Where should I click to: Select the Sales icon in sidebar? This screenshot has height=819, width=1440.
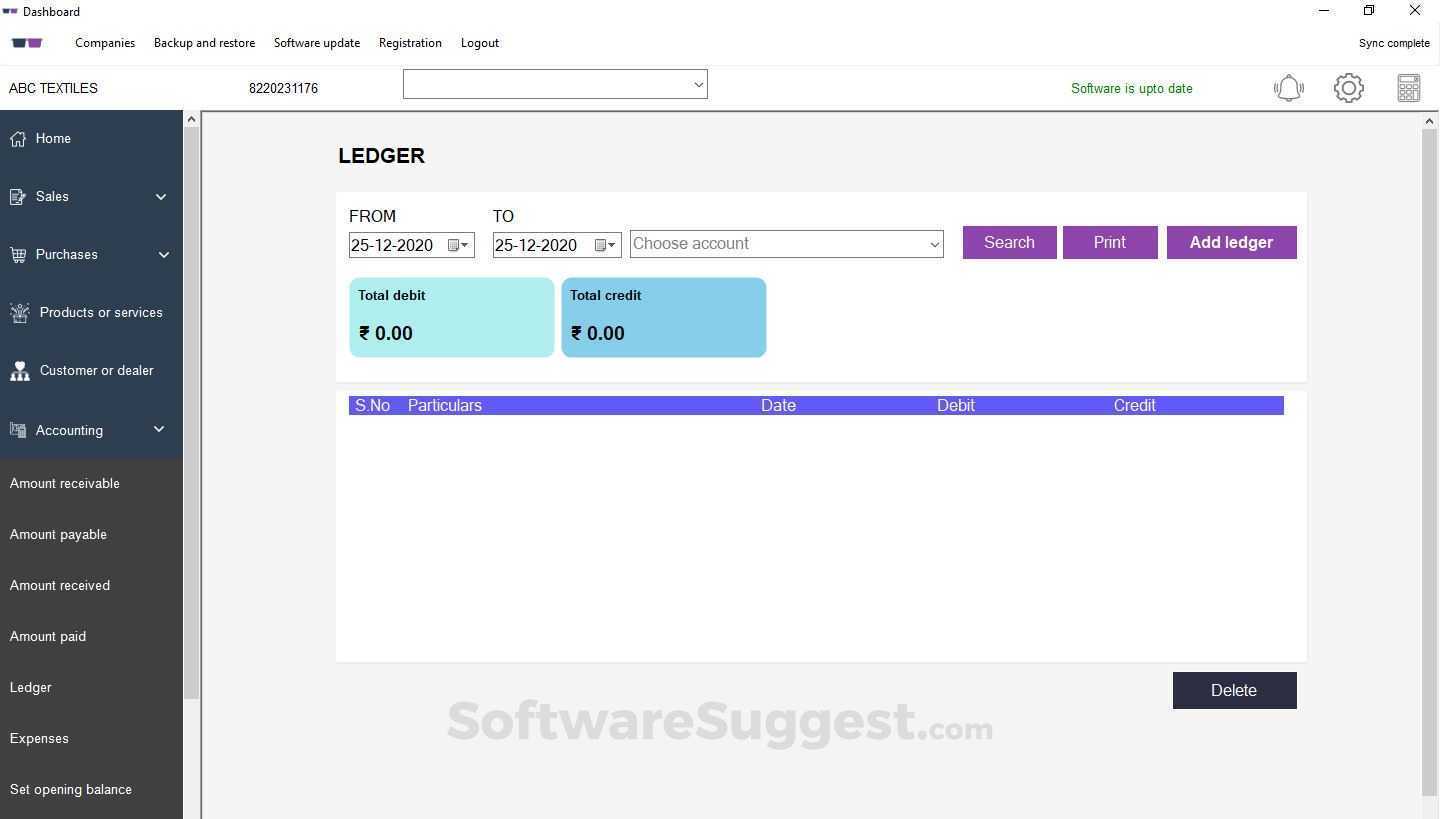[x=18, y=196]
